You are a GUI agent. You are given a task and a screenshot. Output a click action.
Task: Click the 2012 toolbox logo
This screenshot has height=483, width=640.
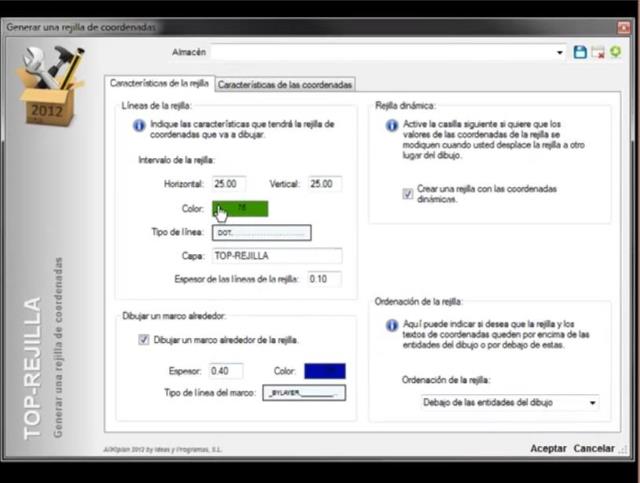click(x=51, y=85)
